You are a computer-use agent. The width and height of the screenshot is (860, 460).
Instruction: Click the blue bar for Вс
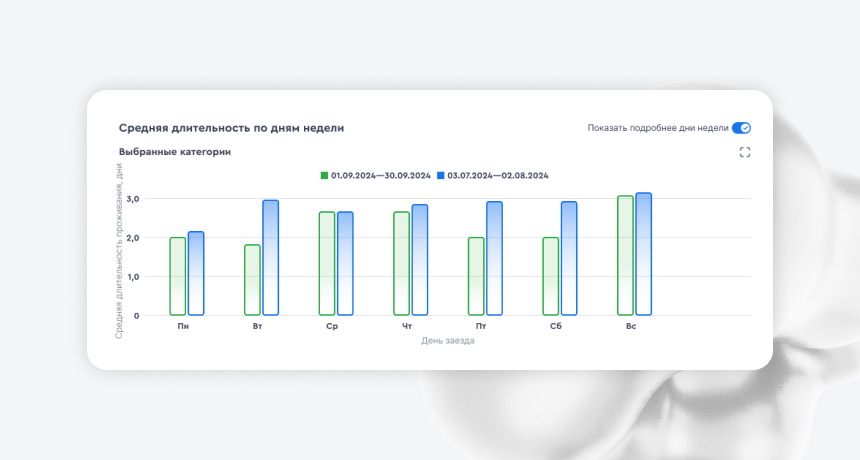pos(643,254)
